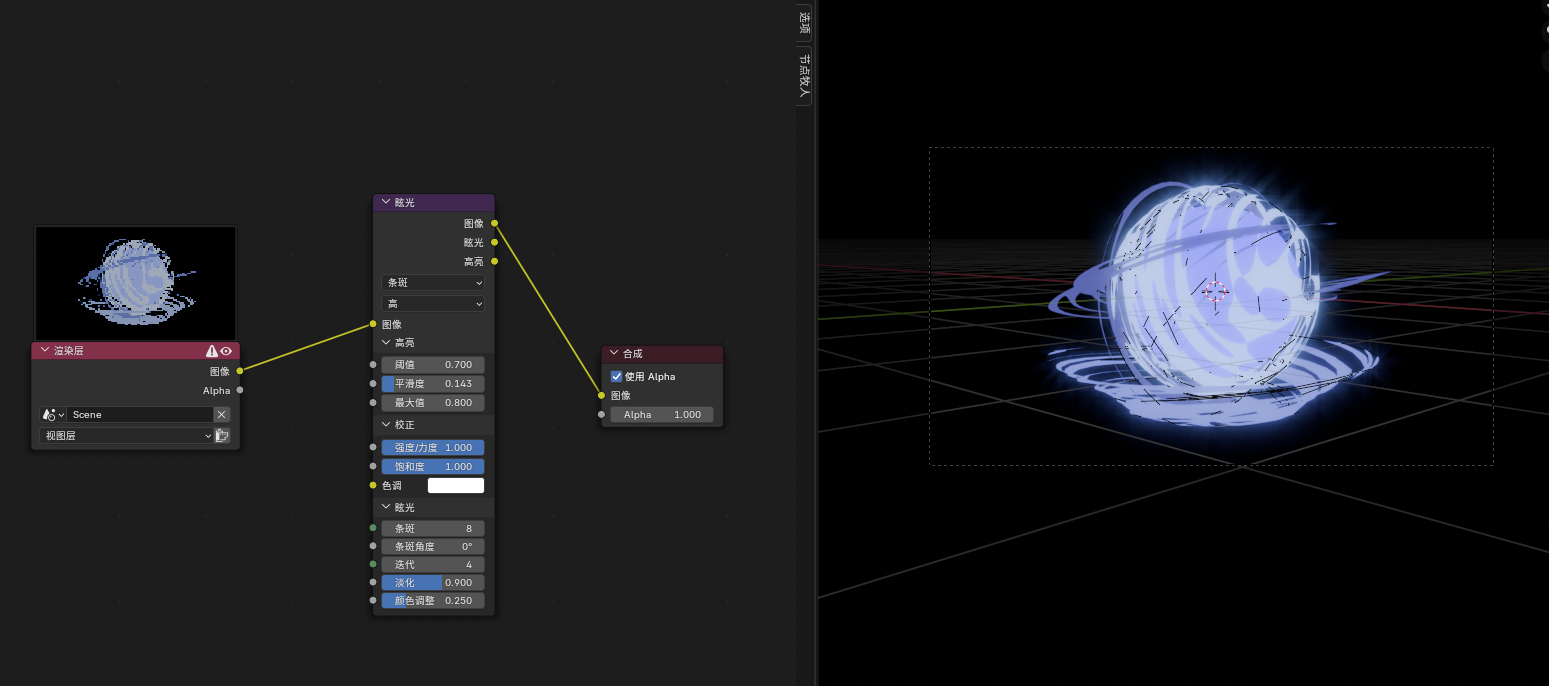
Task: Toggle the eye preview icon on 渲染层 node
Action: pyautogui.click(x=226, y=351)
